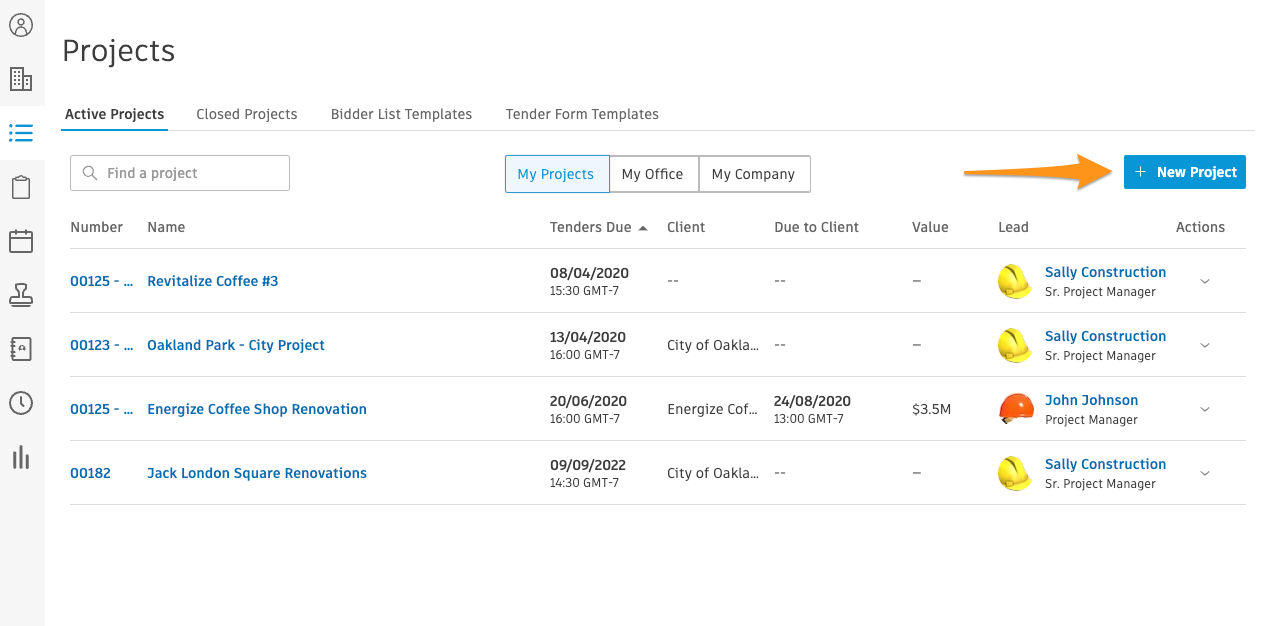Screen dimensions: 1265x626
Task: Open the clipboard icon in the sidebar
Action: (x=22, y=187)
